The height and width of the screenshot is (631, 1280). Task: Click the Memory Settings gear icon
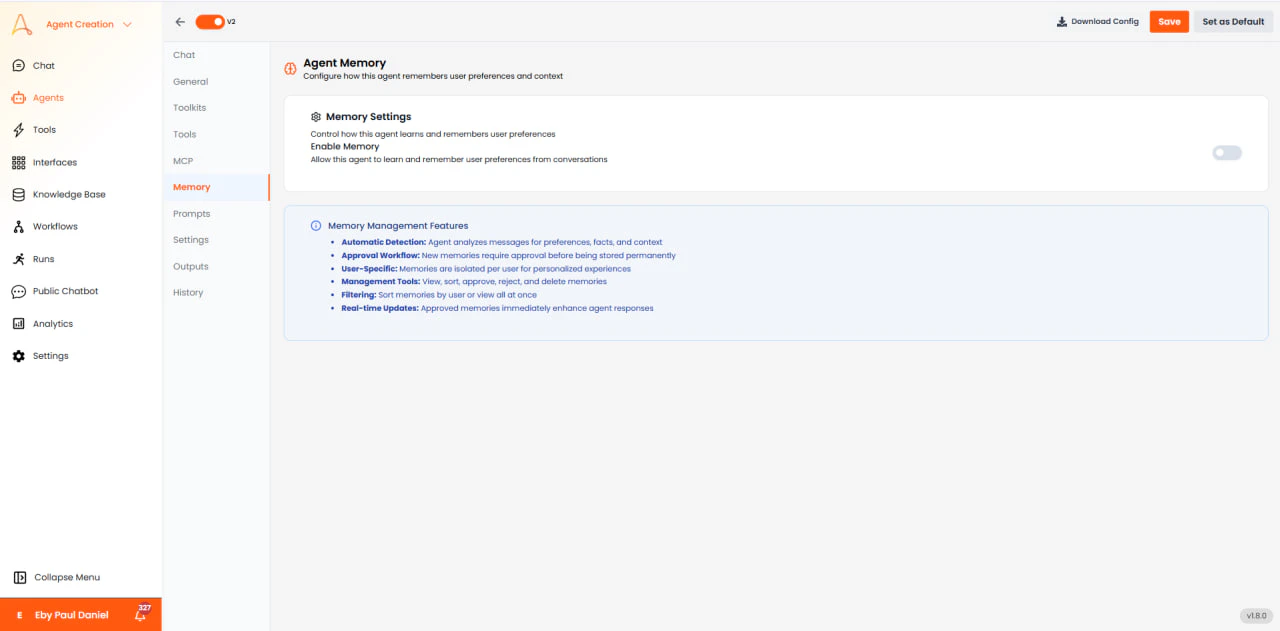pos(316,117)
